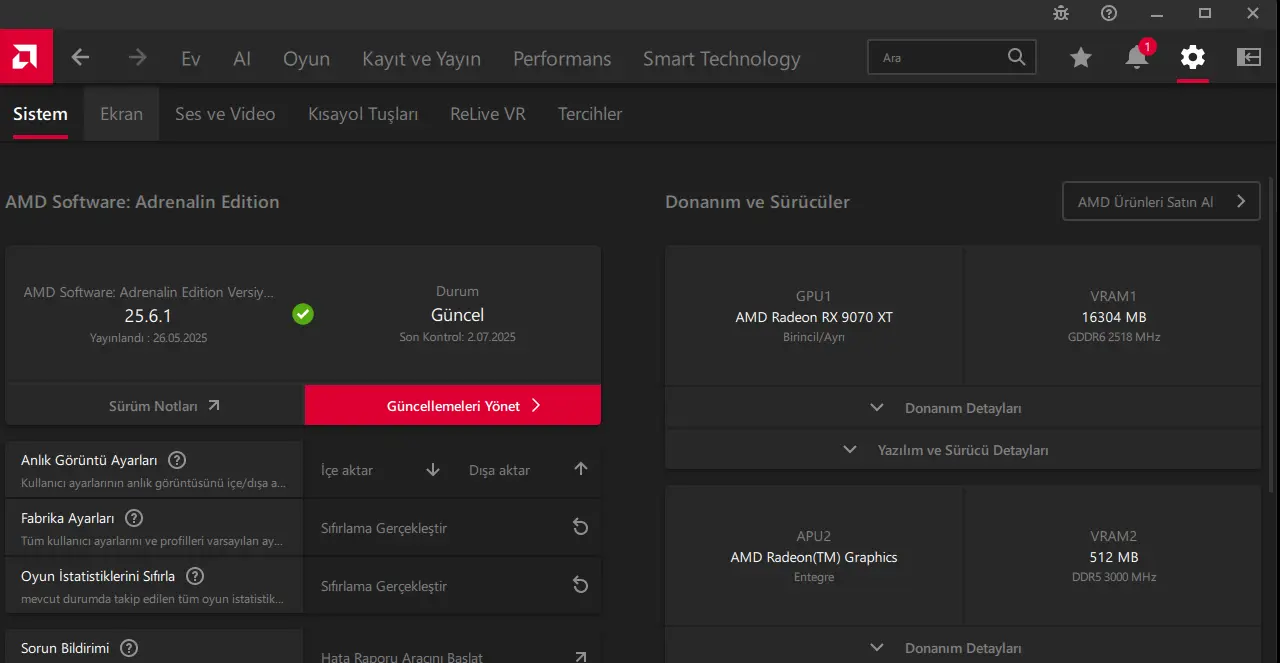Open favorites star icon
1280x663 pixels.
coord(1081,57)
